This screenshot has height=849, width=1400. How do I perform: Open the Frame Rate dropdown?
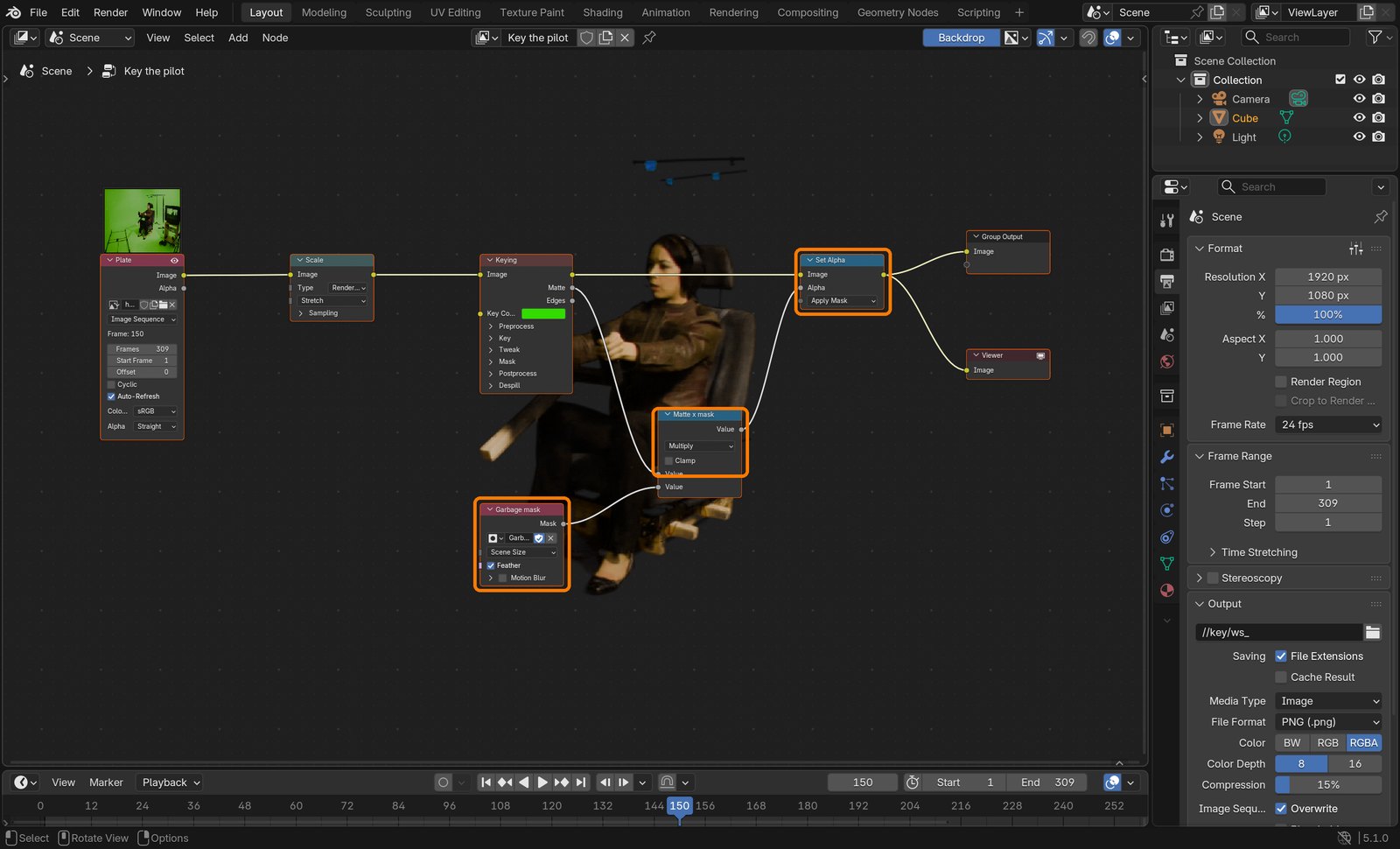click(x=1328, y=424)
